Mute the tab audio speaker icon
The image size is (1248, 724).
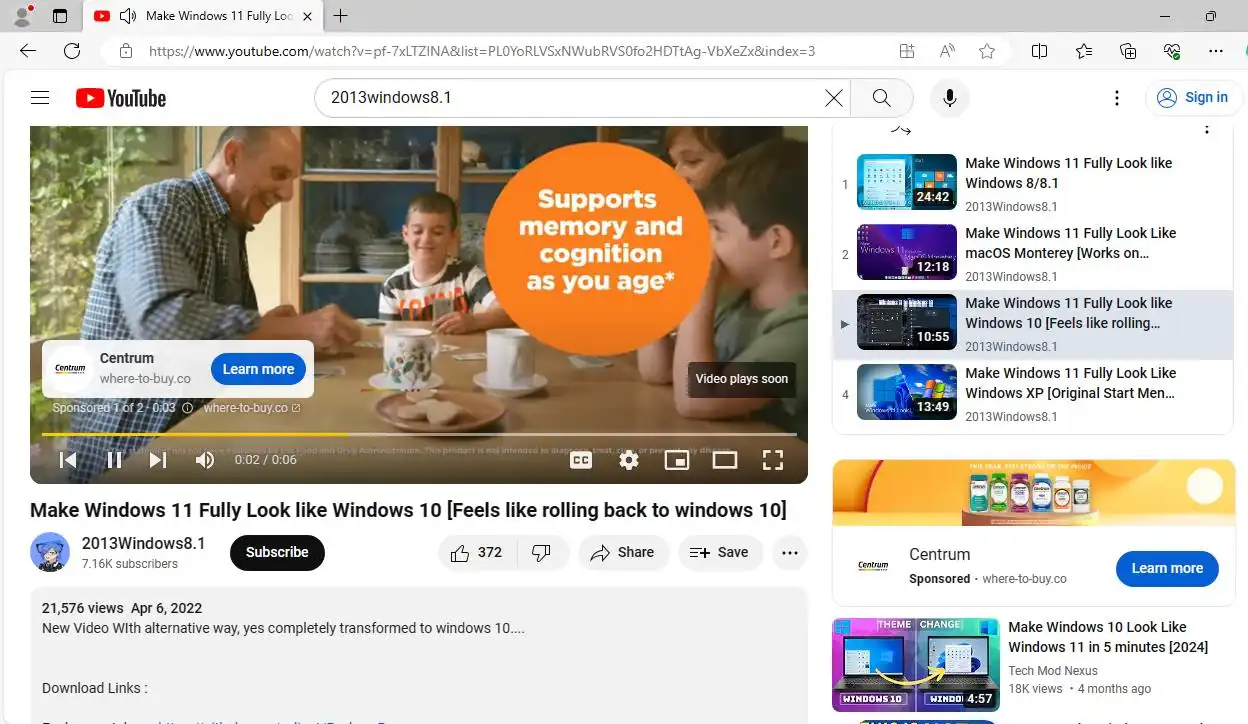[127, 16]
